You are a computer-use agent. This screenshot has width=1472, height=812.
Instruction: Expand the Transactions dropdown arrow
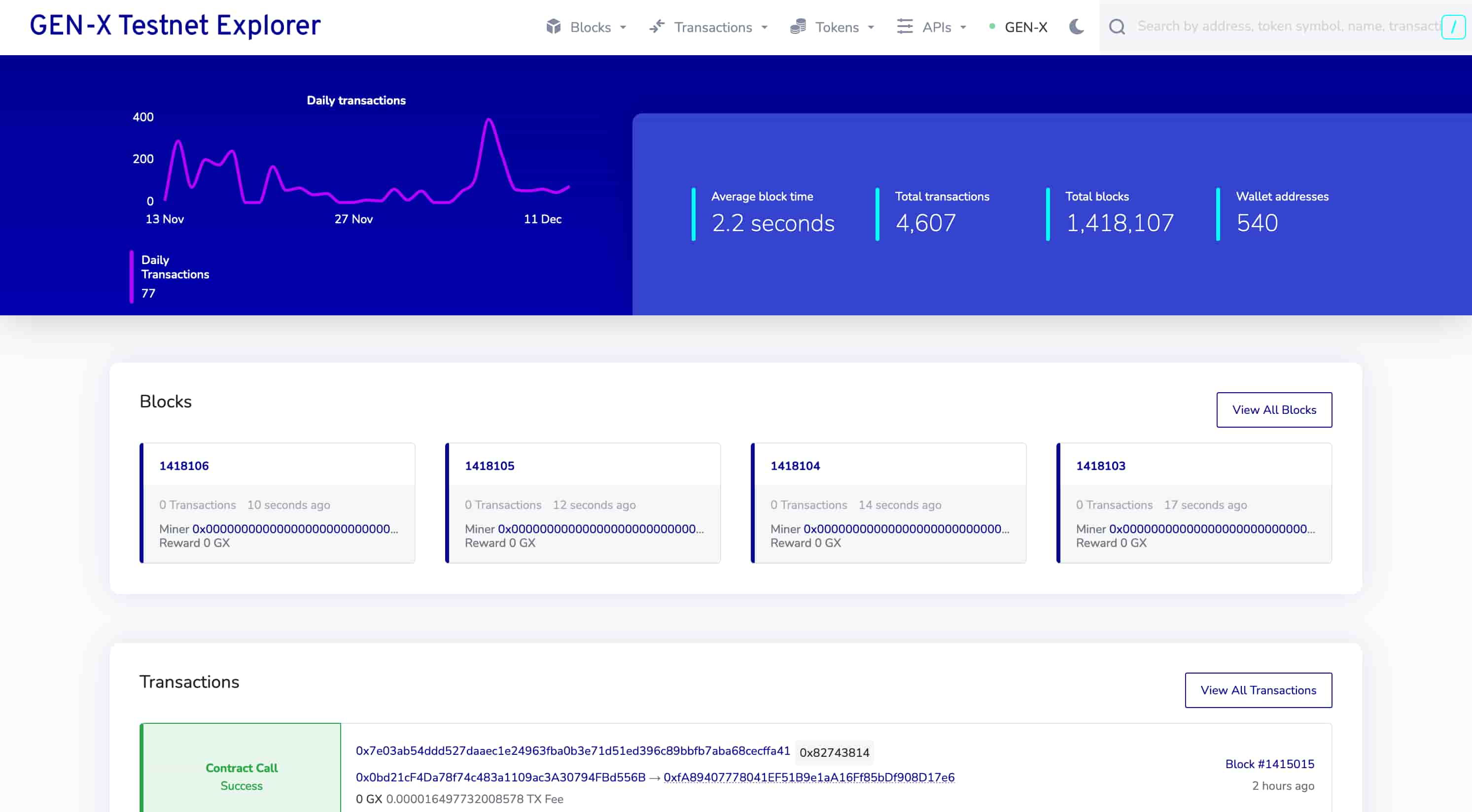tap(764, 28)
